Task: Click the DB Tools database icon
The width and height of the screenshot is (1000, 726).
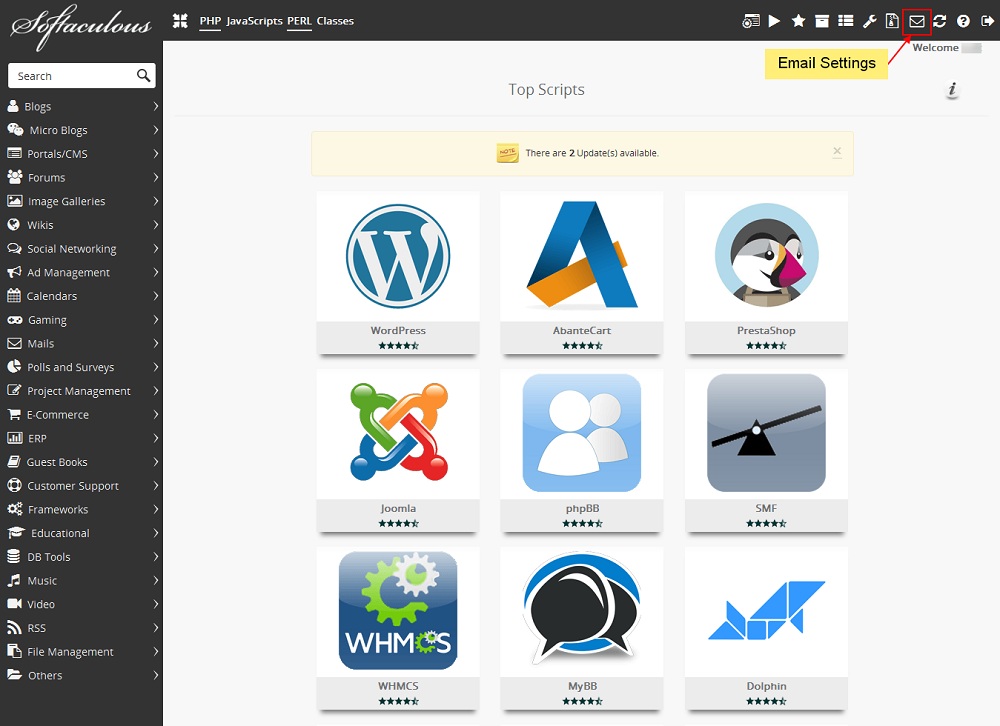Action: point(13,556)
